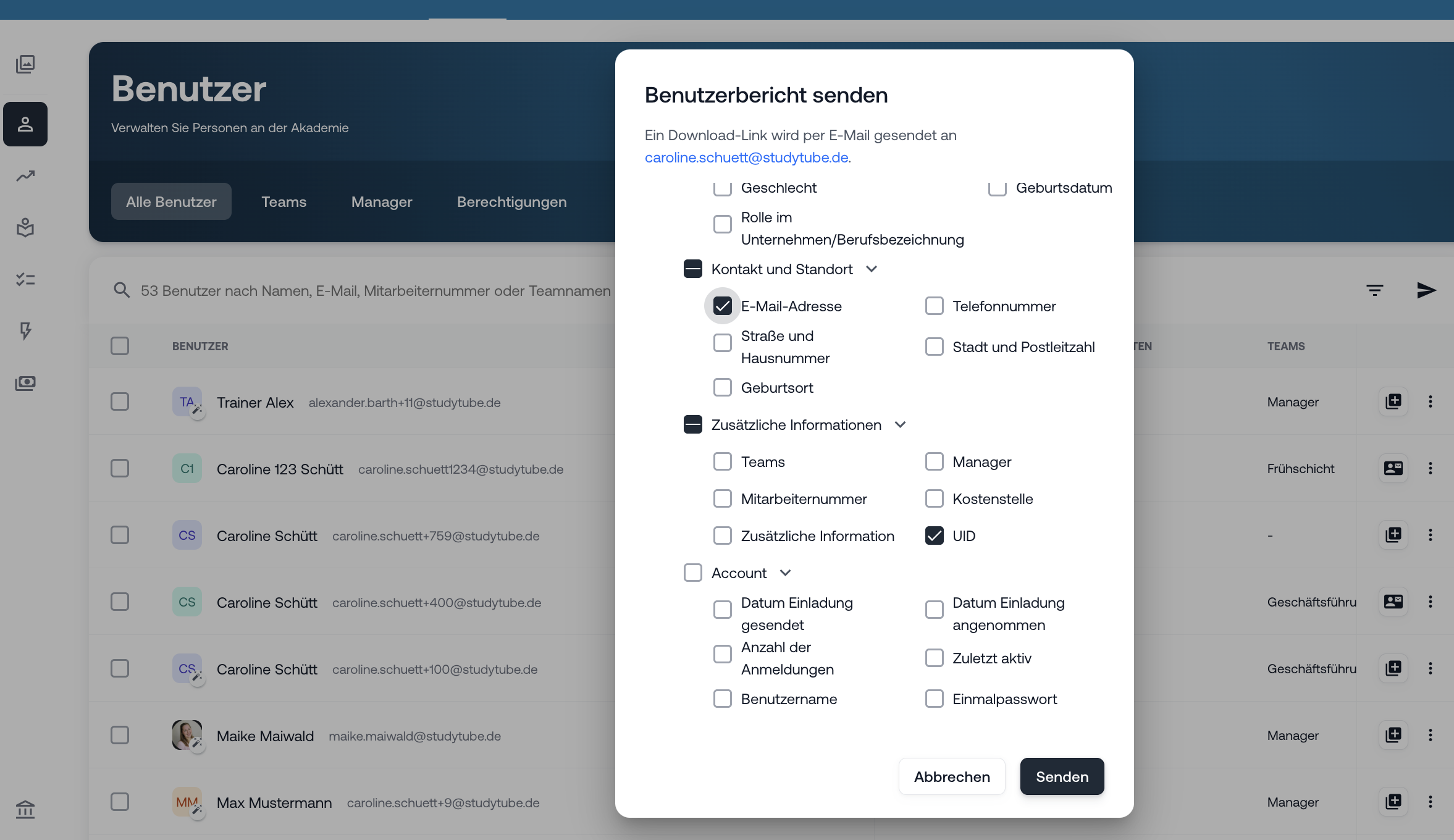The image size is (1454, 840).
Task: Uncheck the E-Mail-Adresse checkbox
Action: (722, 306)
